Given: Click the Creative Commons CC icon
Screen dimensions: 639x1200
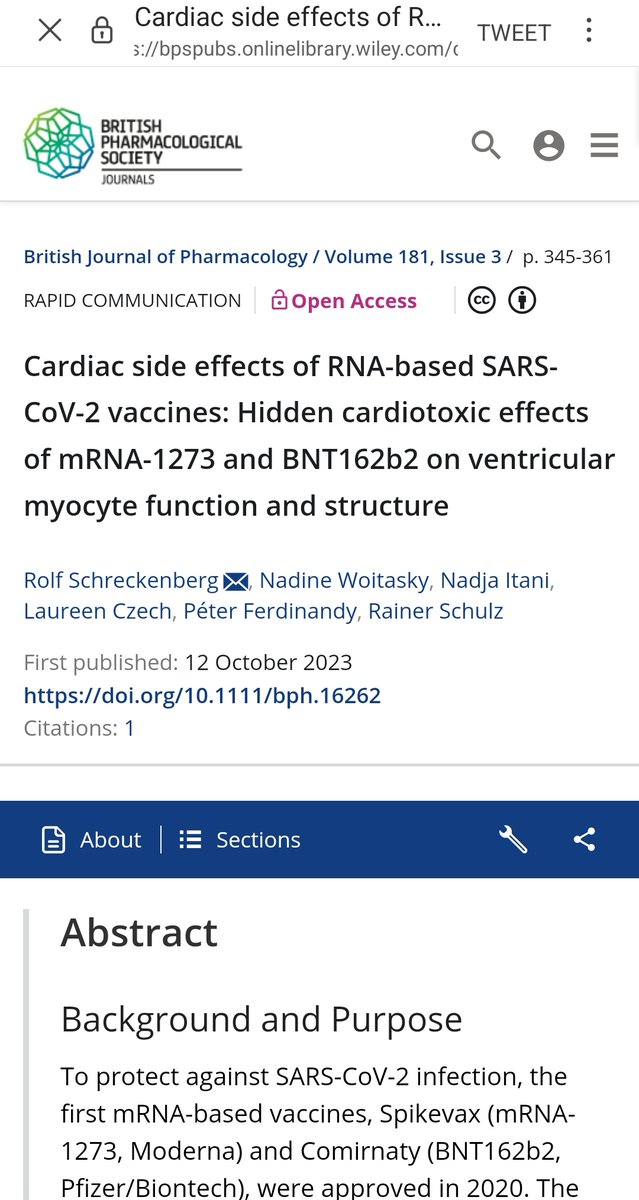Looking at the screenshot, I should pyautogui.click(x=482, y=300).
